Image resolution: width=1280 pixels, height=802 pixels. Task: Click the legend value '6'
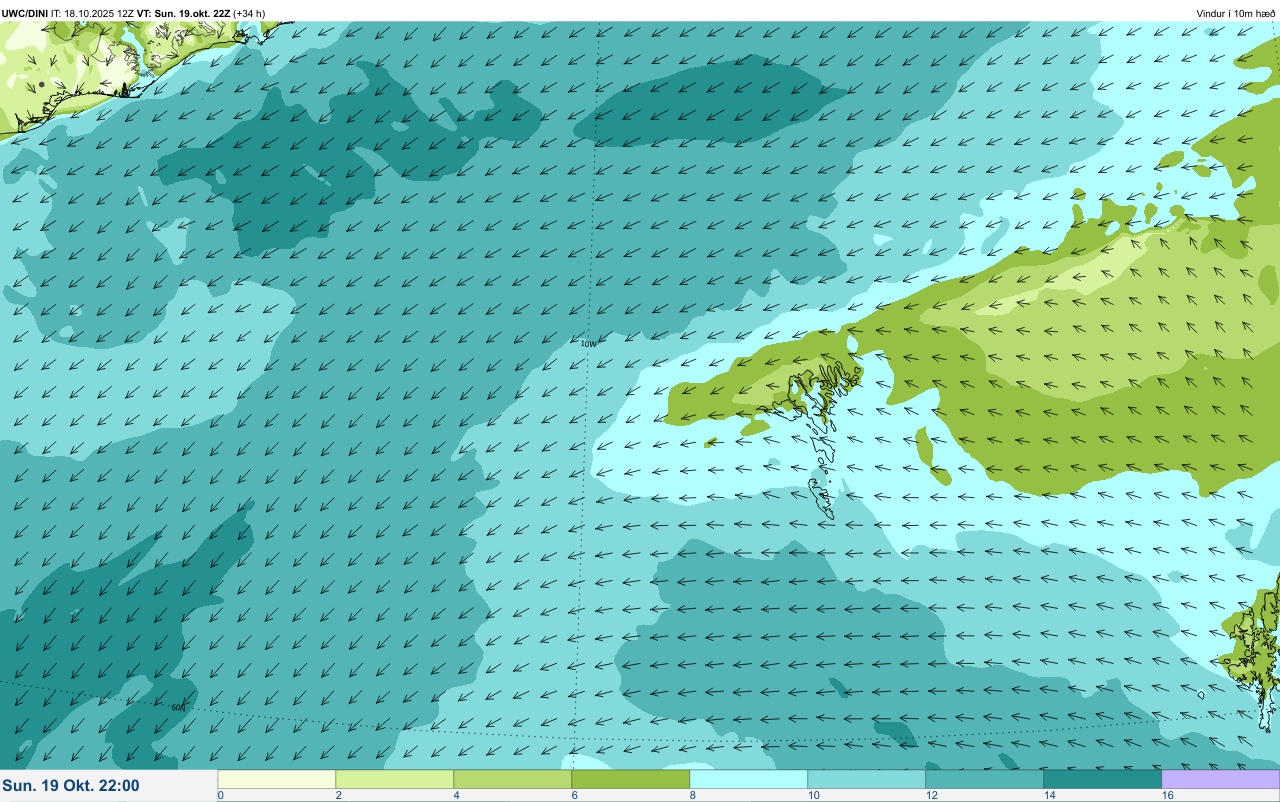pos(574,795)
